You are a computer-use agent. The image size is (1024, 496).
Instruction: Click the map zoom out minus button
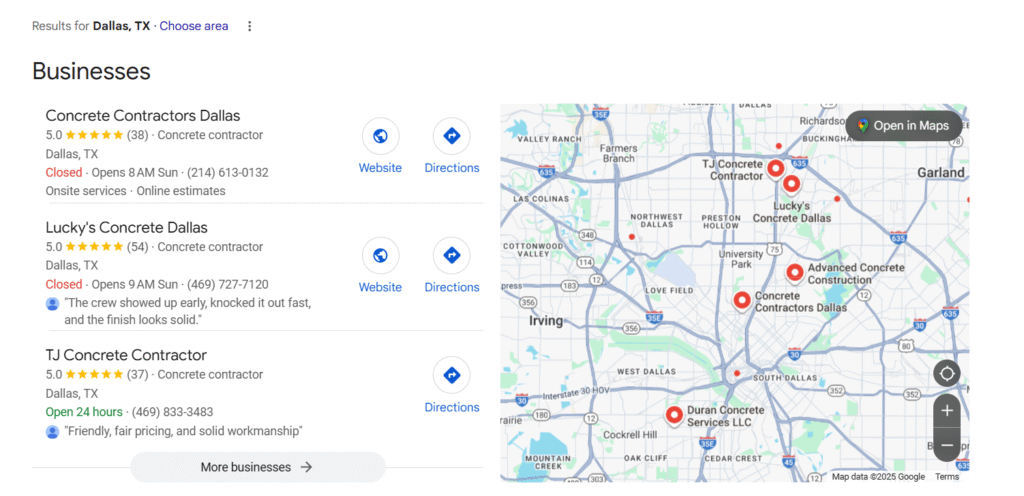(947, 445)
